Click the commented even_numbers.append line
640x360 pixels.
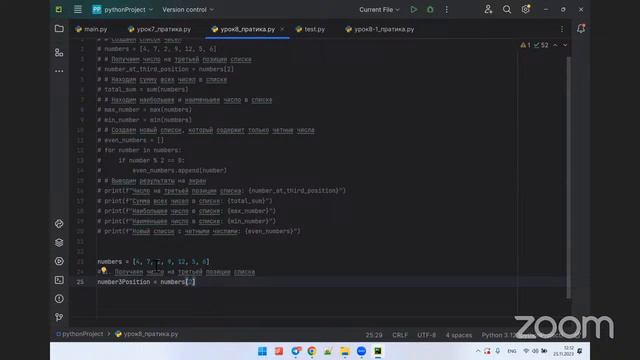coord(162,171)
